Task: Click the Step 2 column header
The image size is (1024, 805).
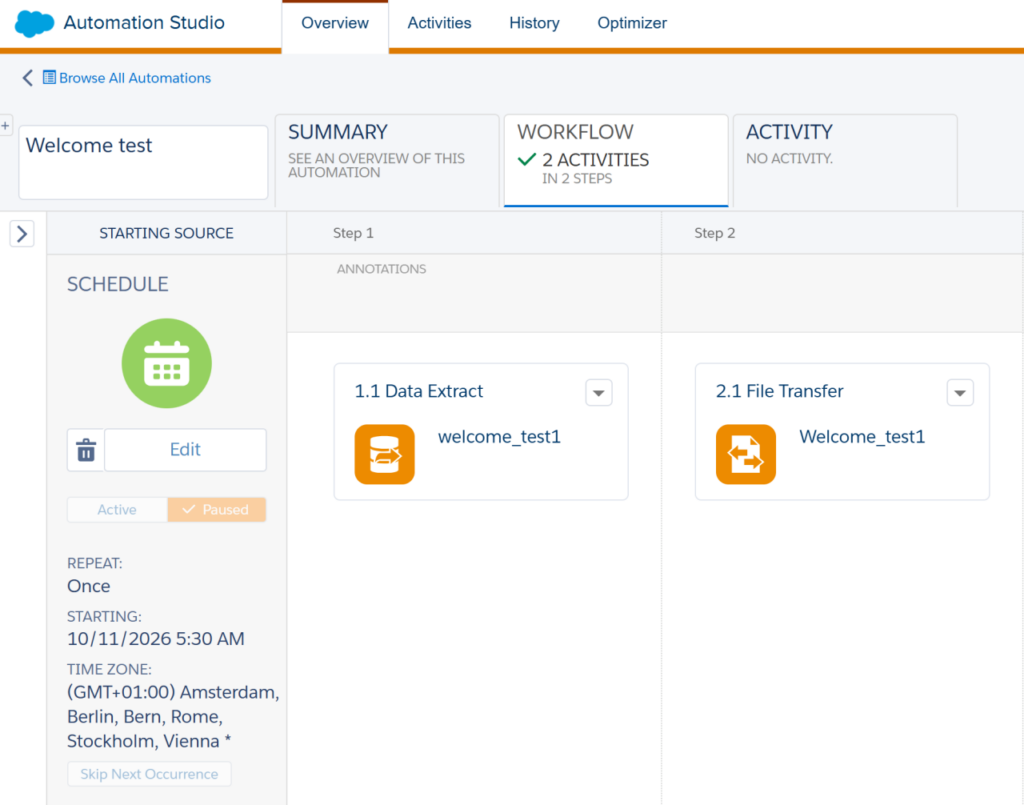Action: (x=842, y=233)
